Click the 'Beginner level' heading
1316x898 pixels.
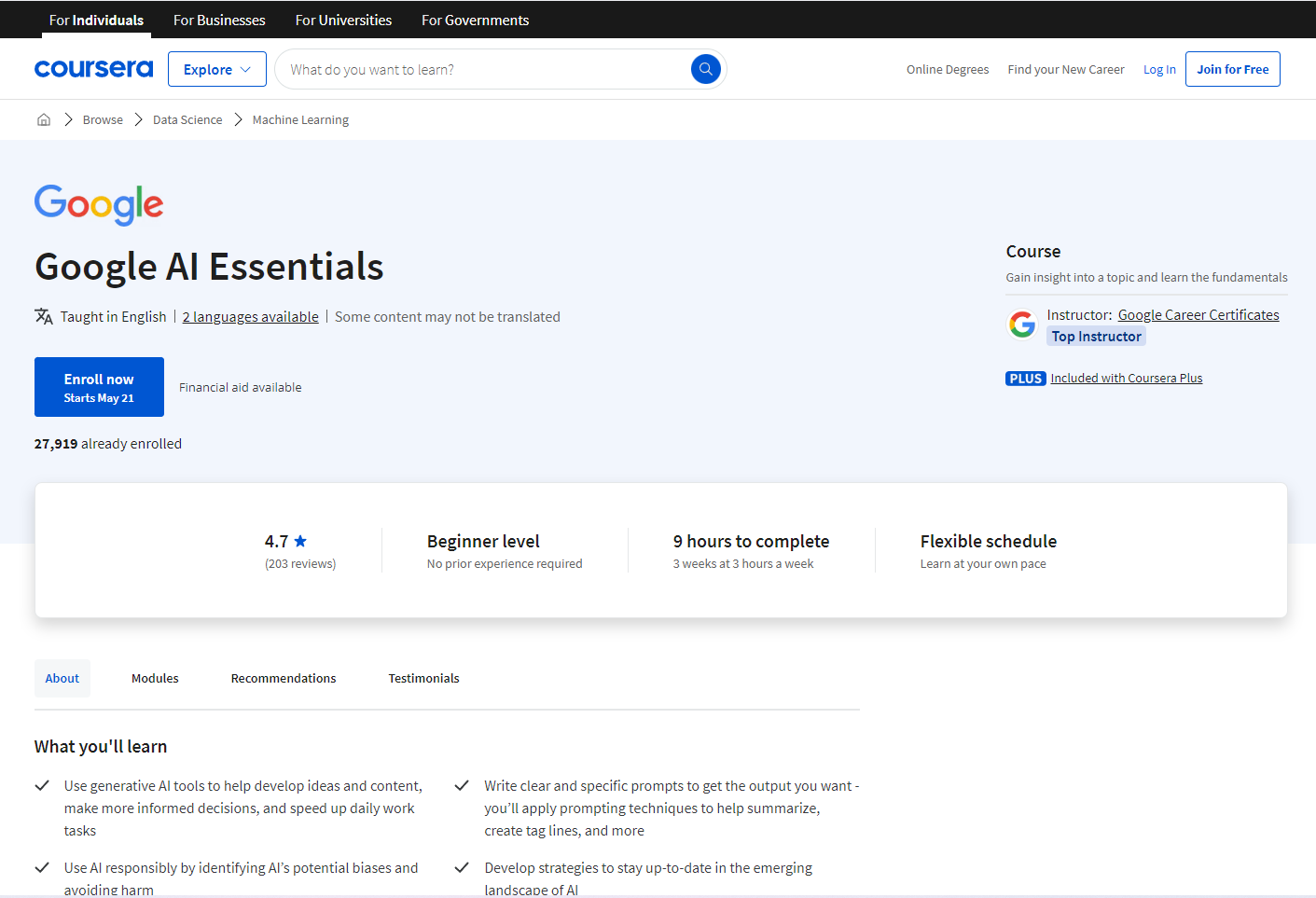click(x=483, y=541)
